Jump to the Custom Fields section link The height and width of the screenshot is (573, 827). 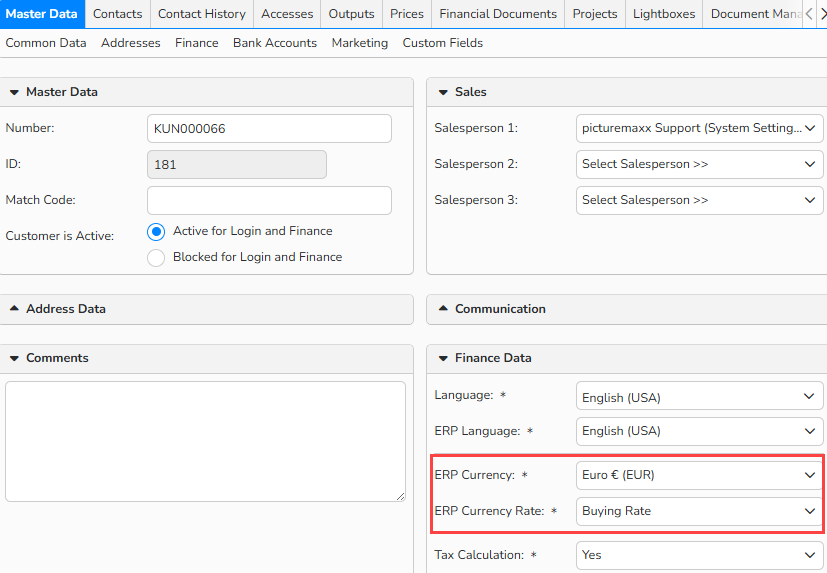pos(443,43)
